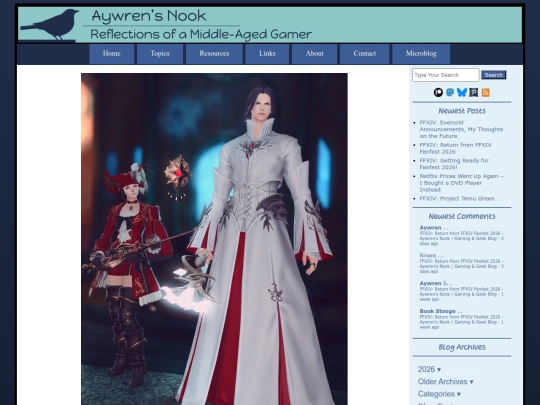Open the orange RSS feed icon
Screen dimensions: 540x405
[486, 92]
